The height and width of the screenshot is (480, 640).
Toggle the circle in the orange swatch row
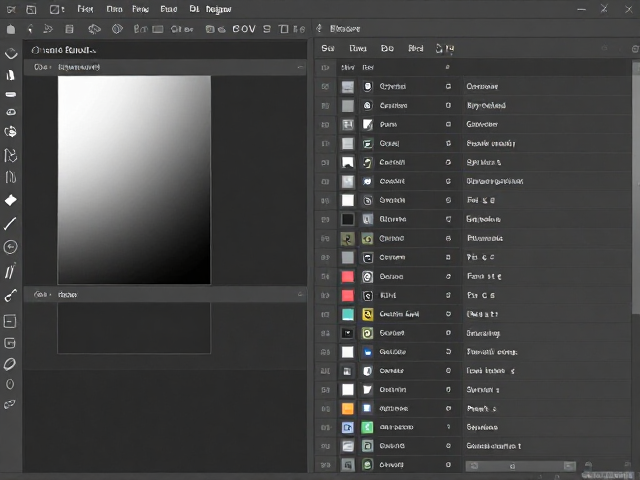[448, 408]
